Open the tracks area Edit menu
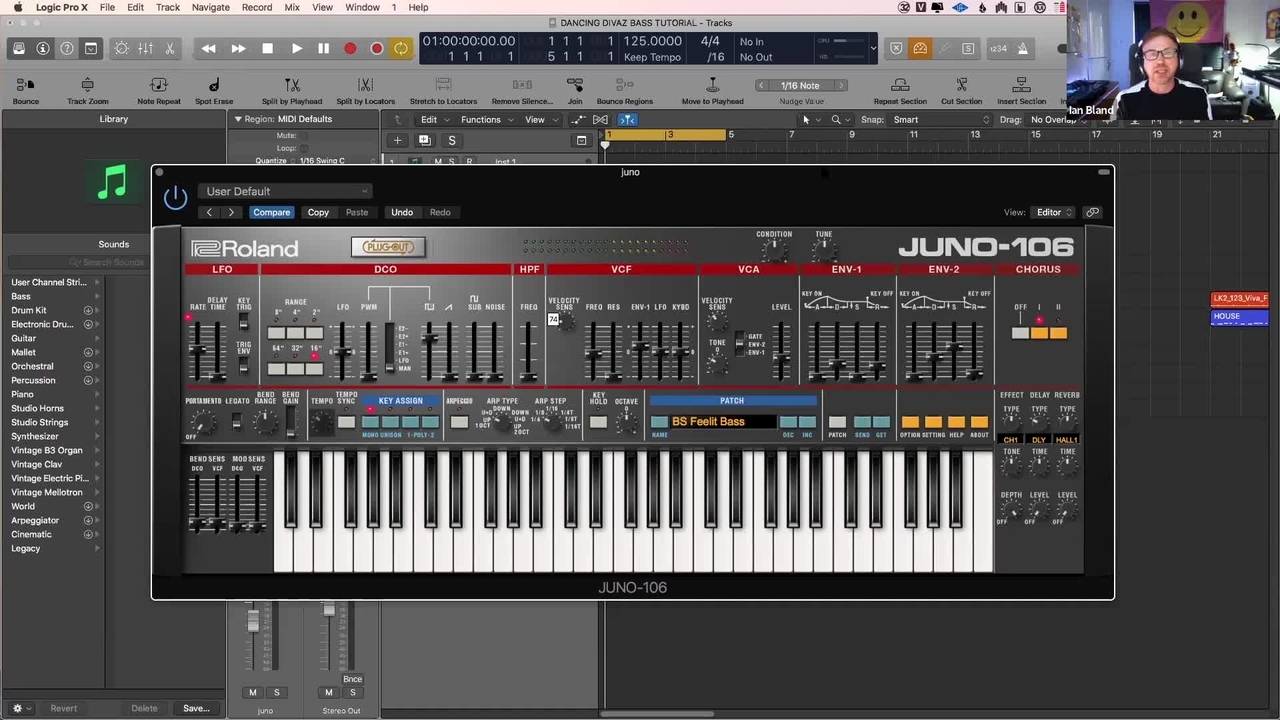Screen dimensions: 1280x720 tap(433, 120)
